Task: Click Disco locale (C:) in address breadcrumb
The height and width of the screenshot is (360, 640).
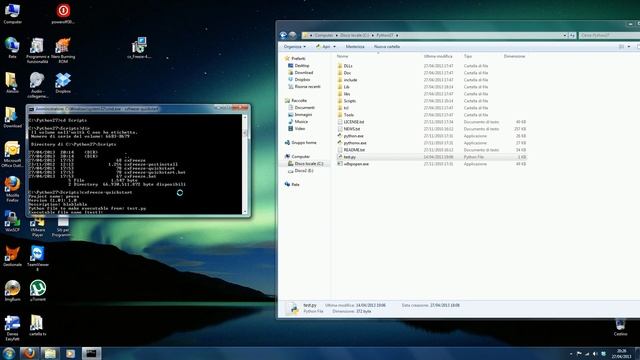Action: [354, 36]
